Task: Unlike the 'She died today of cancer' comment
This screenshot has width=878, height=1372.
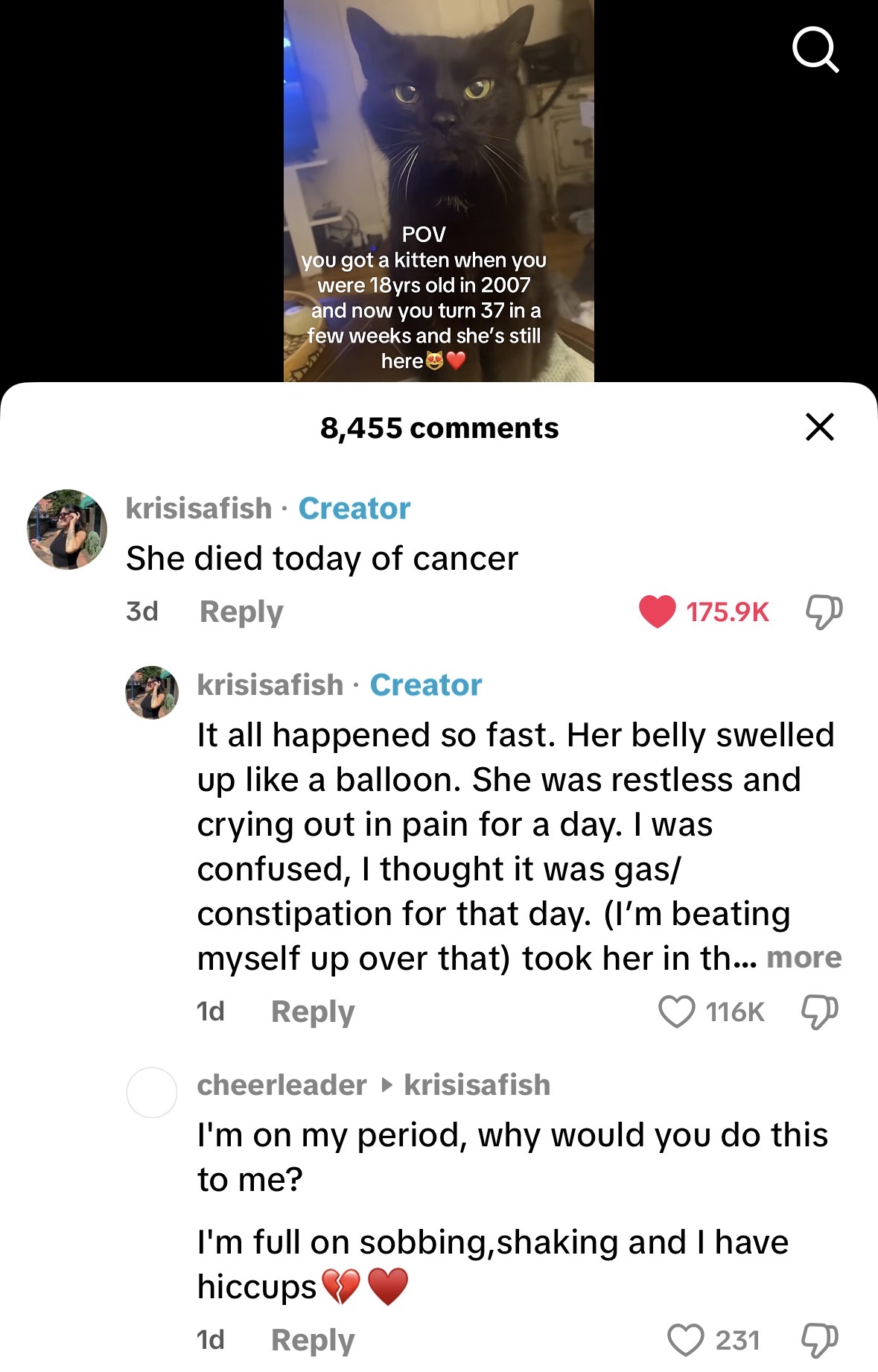Action: 657,612
